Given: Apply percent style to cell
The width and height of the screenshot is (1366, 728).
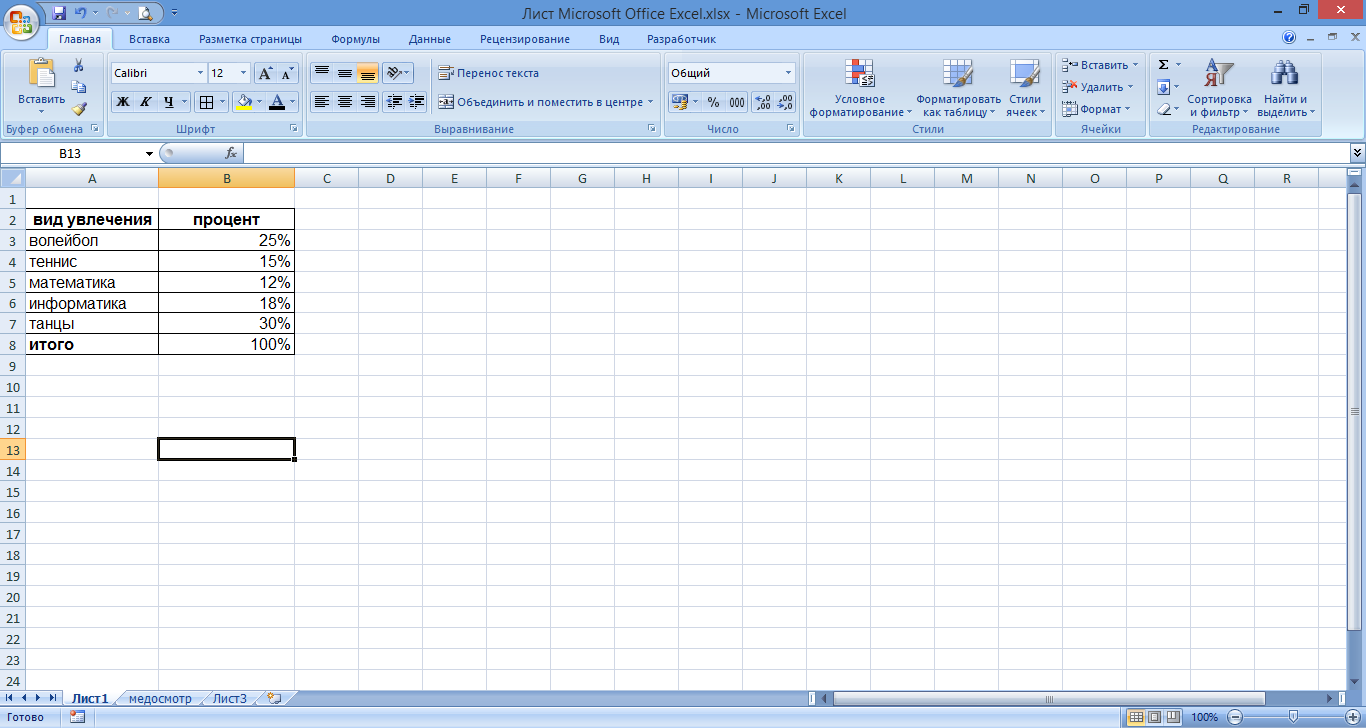Looking at the screenshot, I should pyautogui.click(x=713, y=102).
